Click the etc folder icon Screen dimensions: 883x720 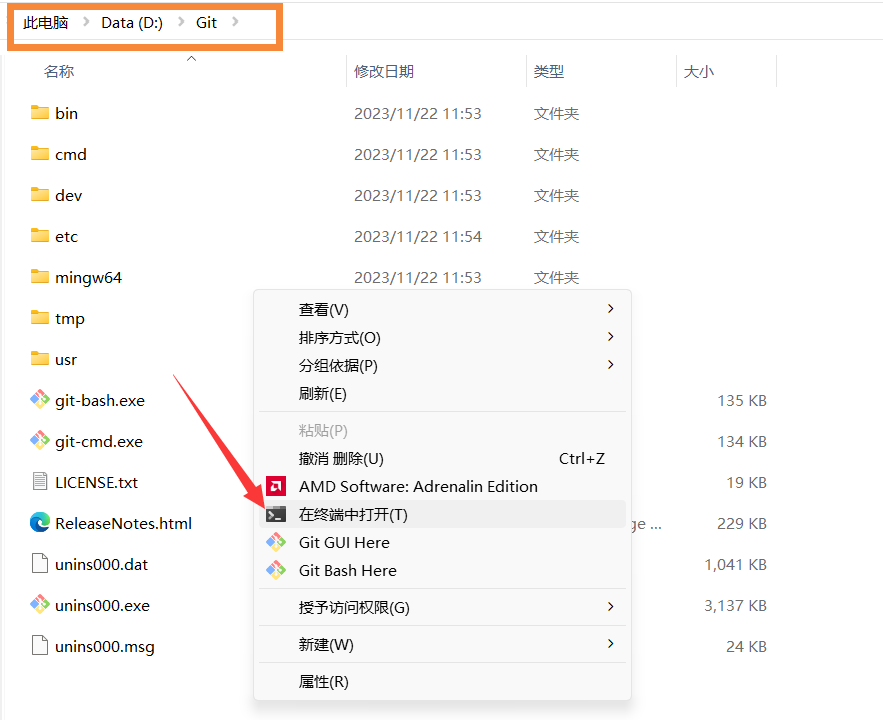pyautogui.click(x=39, y=236)
